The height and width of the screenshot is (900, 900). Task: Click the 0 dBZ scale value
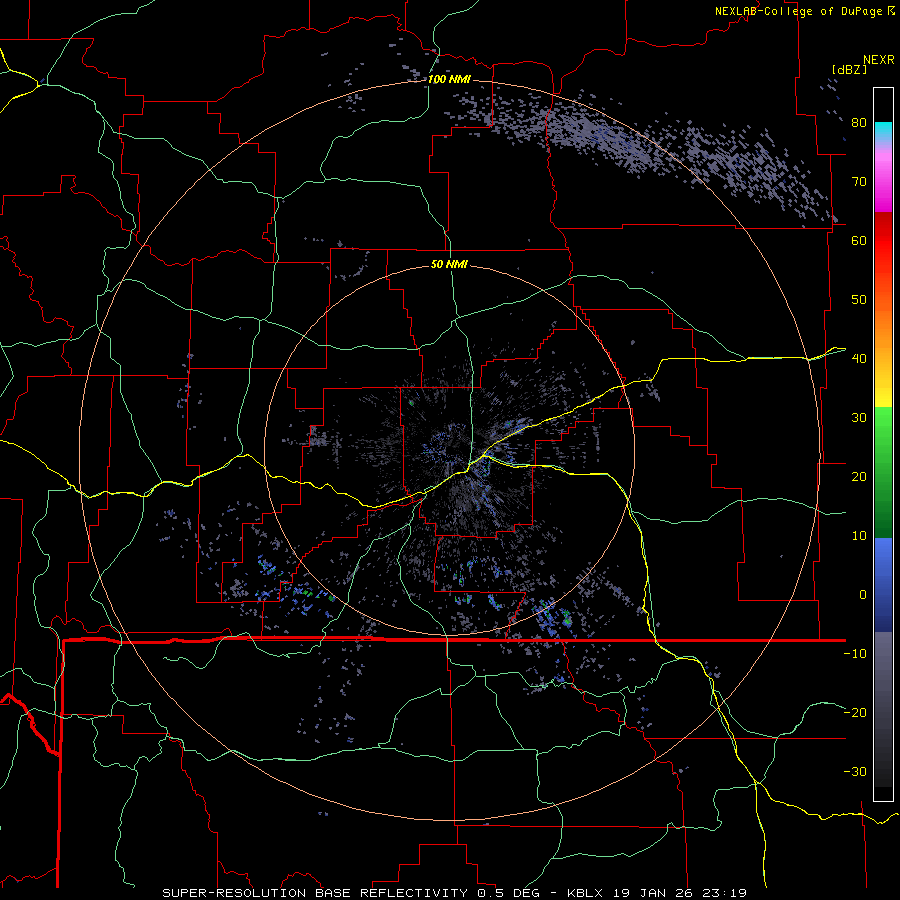pyautogui.click(x=863, y=595)
